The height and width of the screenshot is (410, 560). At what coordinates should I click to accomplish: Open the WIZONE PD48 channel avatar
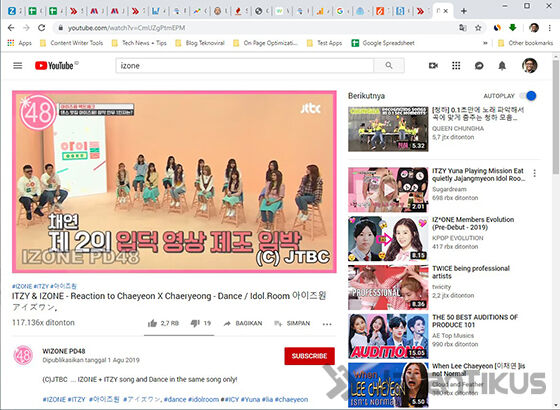[23, 355]
